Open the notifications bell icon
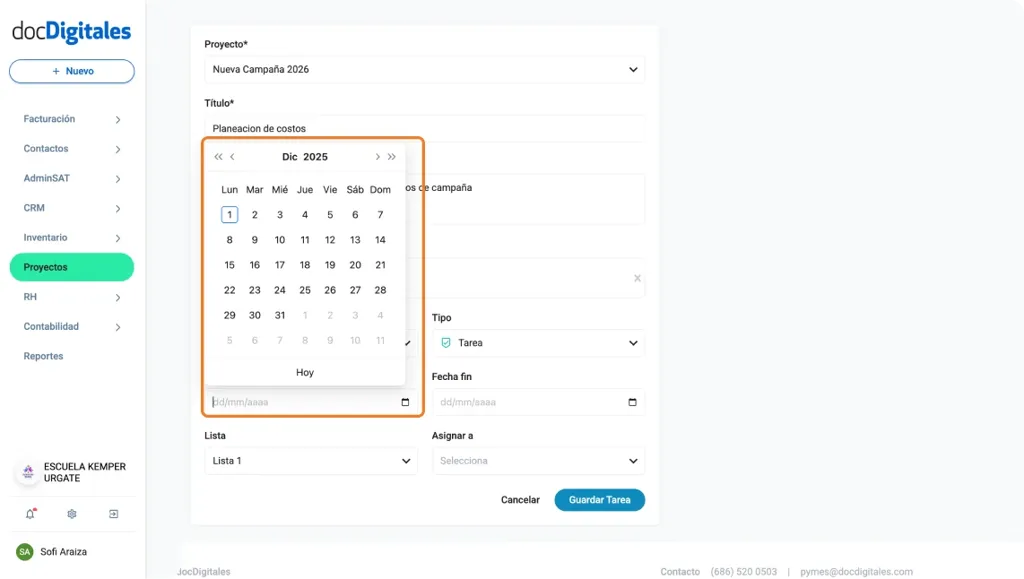1024x579 pixels. pyautogui.click(x=30, y=512)
